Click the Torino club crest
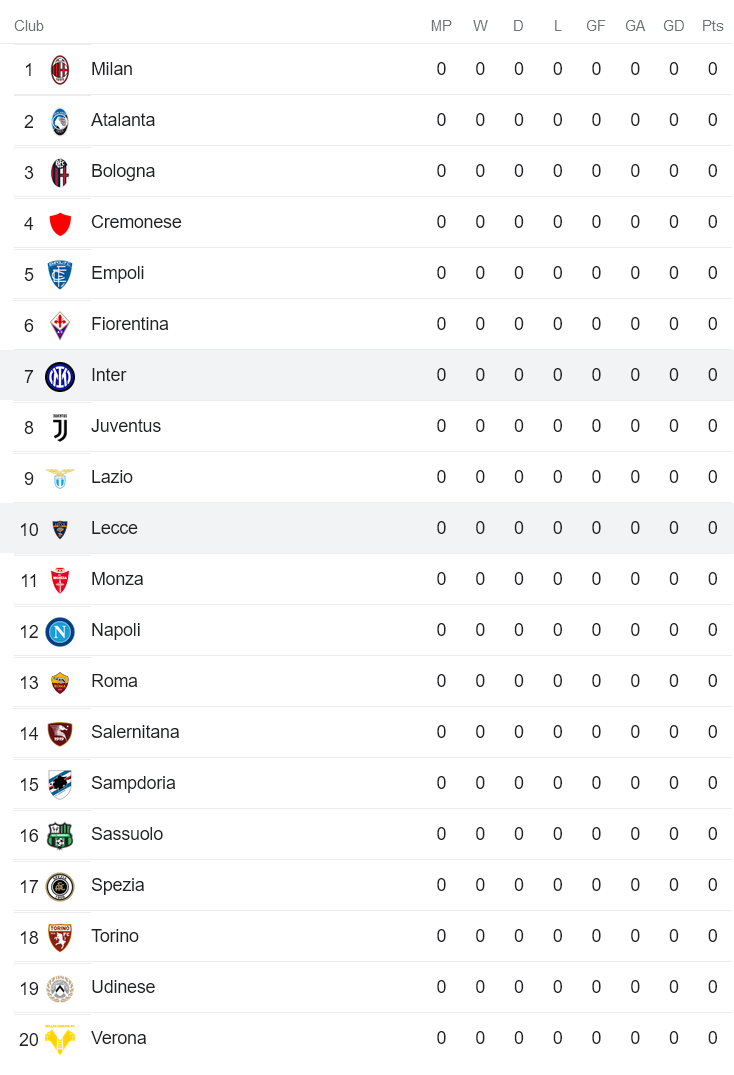The image size is (734, 1075). click(60, 937)
